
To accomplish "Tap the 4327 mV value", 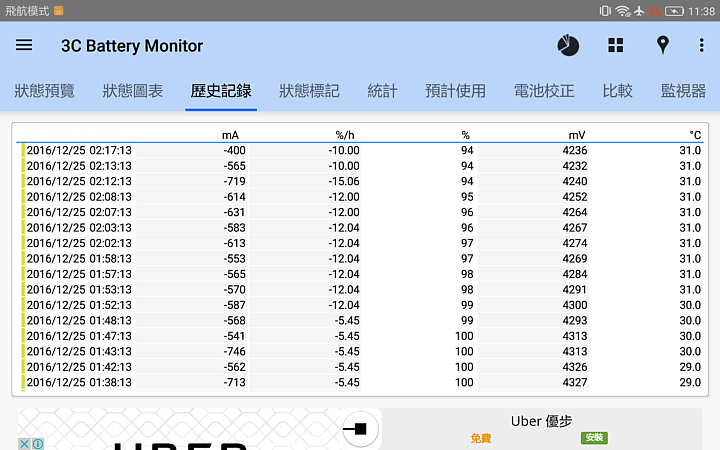I will [x=574, y=382].
